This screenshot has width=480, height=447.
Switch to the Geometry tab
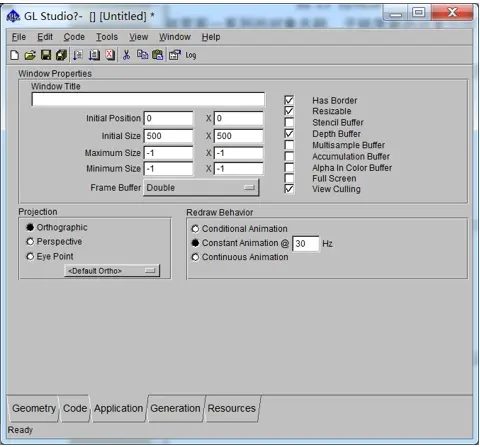34,408
